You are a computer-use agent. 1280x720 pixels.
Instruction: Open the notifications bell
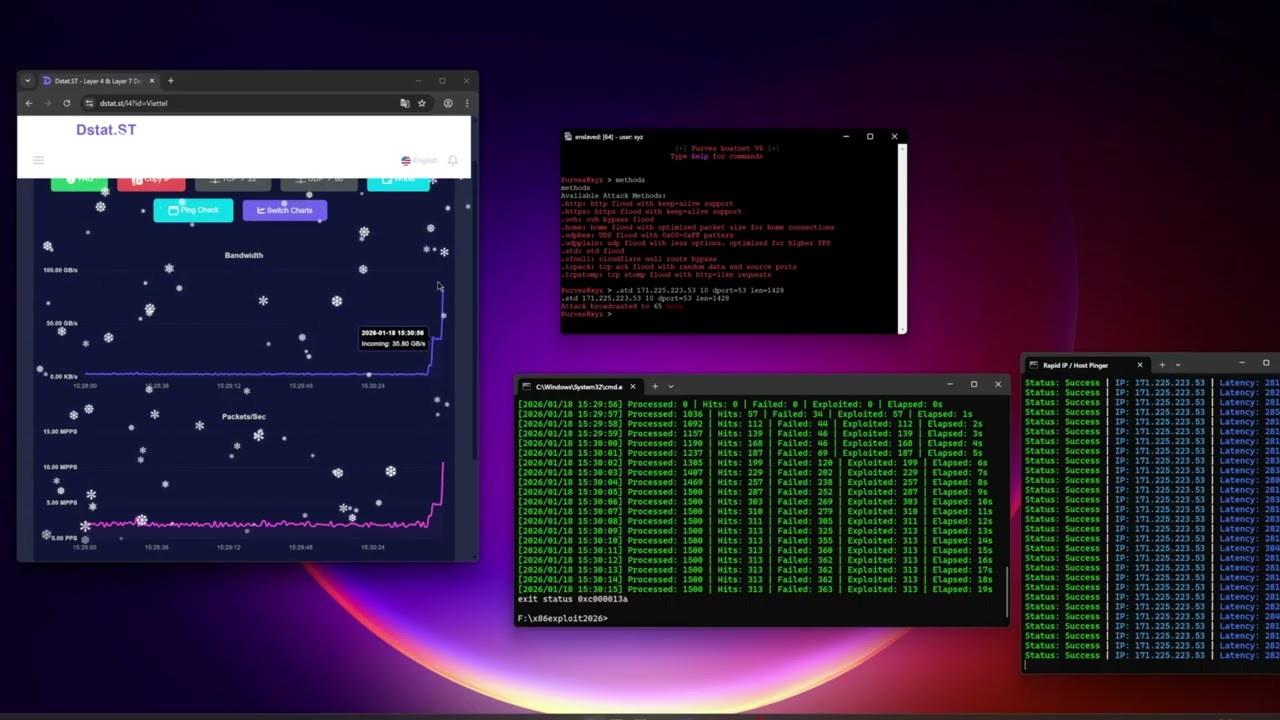click(453, 160)
